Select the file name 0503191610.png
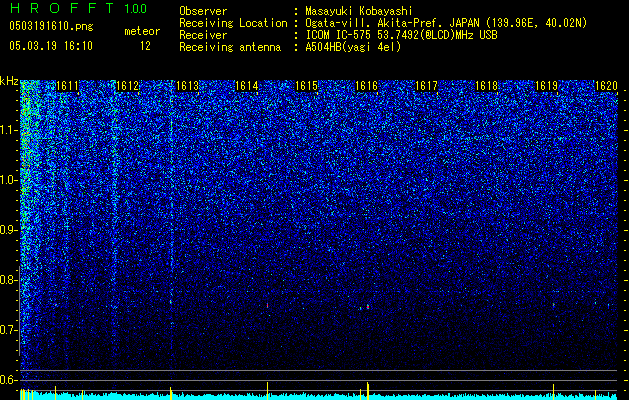This screenshot has width=629, height=400. click(51, 26)
